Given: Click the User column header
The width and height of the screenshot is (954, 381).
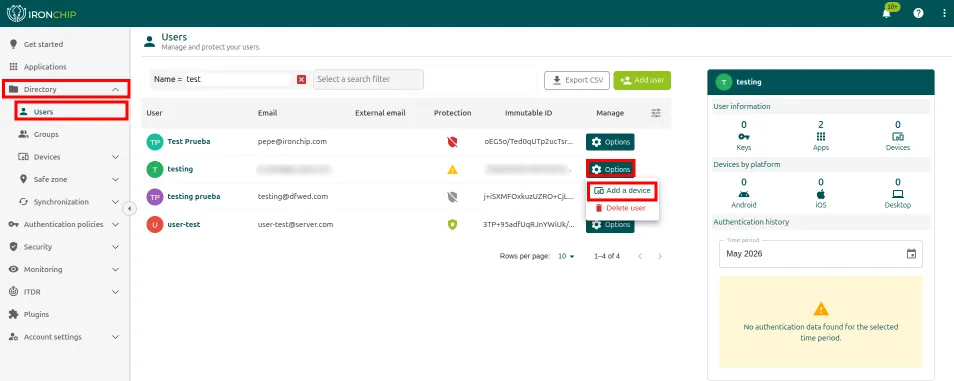Looking at the screenshot, I should tap(155, 113).
